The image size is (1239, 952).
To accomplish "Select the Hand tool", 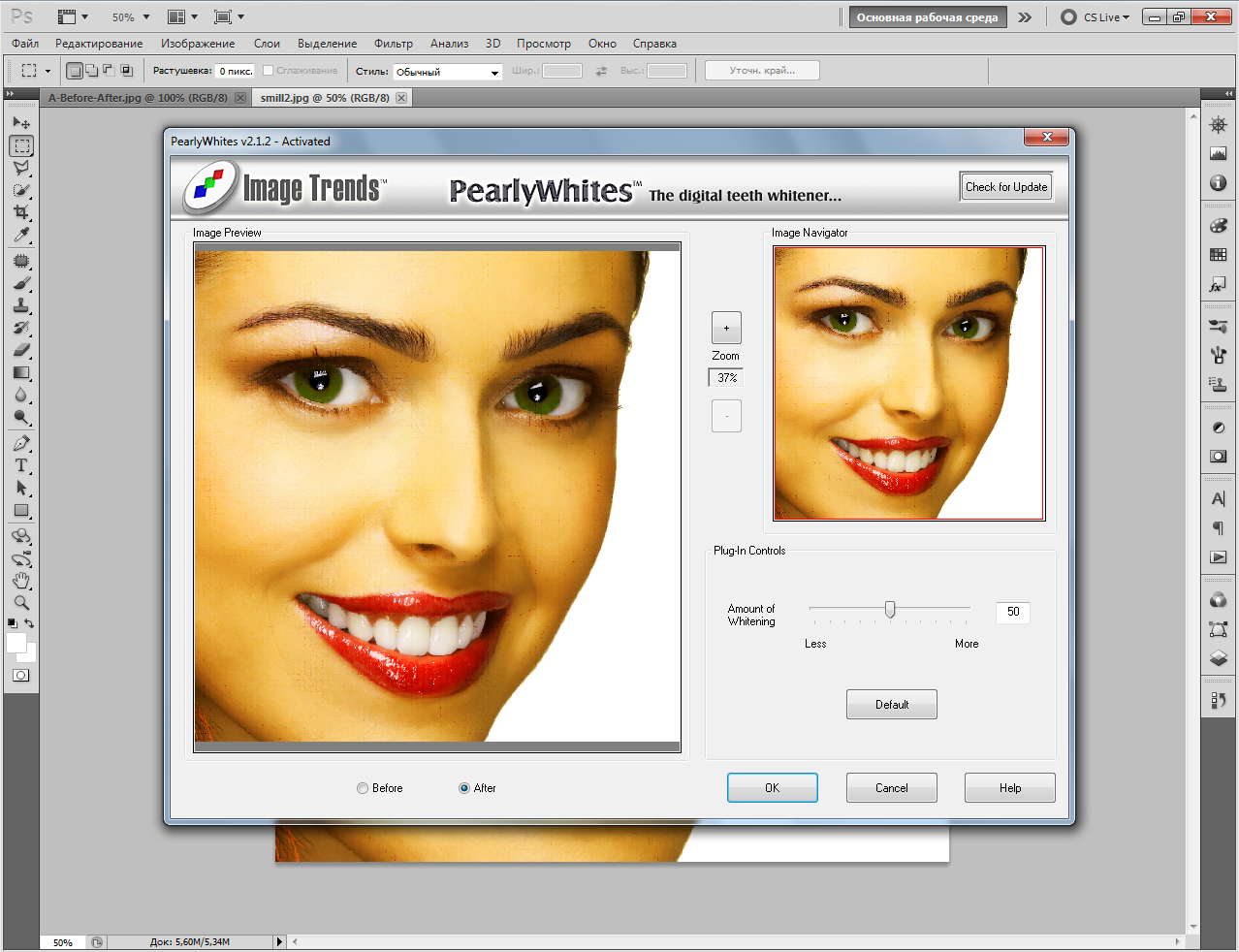I will (x=21, y=581).
